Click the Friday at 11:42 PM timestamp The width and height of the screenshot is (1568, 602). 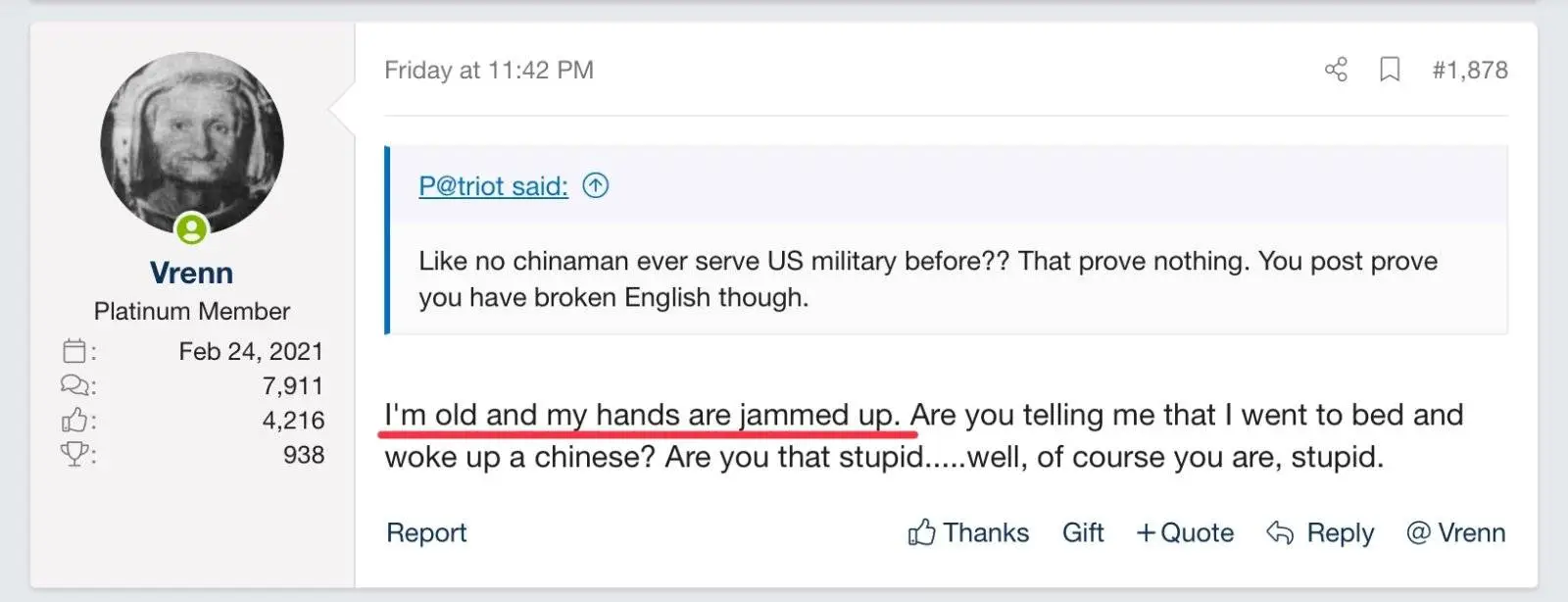[x=489, y=70]
